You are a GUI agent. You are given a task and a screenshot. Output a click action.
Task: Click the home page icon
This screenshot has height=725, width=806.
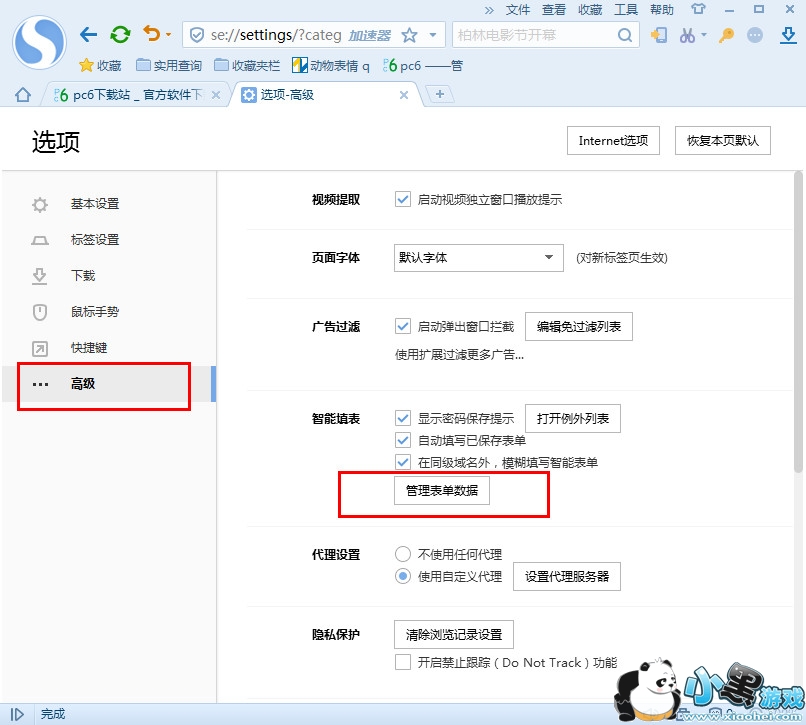23,95
